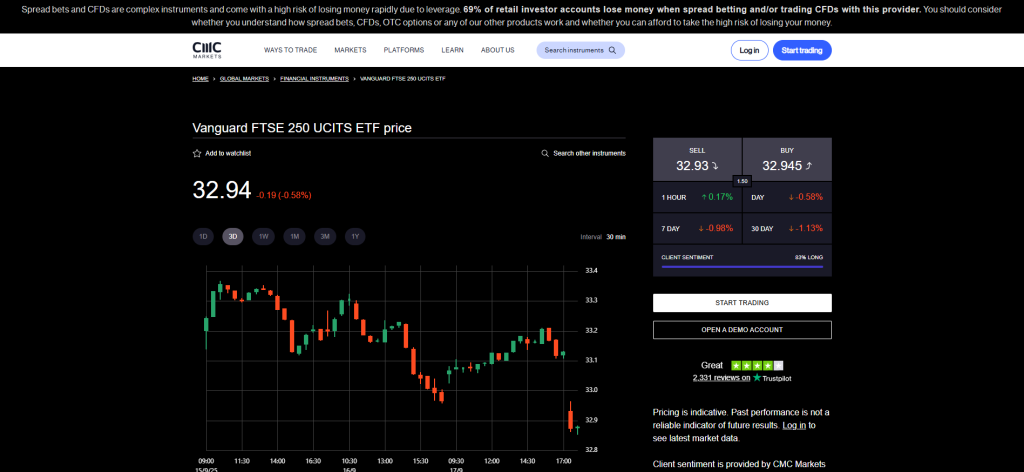The height and width of the screenshot is (472, 1024).
Task: Click the 32.8 y-axis label
Action: [593, 450]
